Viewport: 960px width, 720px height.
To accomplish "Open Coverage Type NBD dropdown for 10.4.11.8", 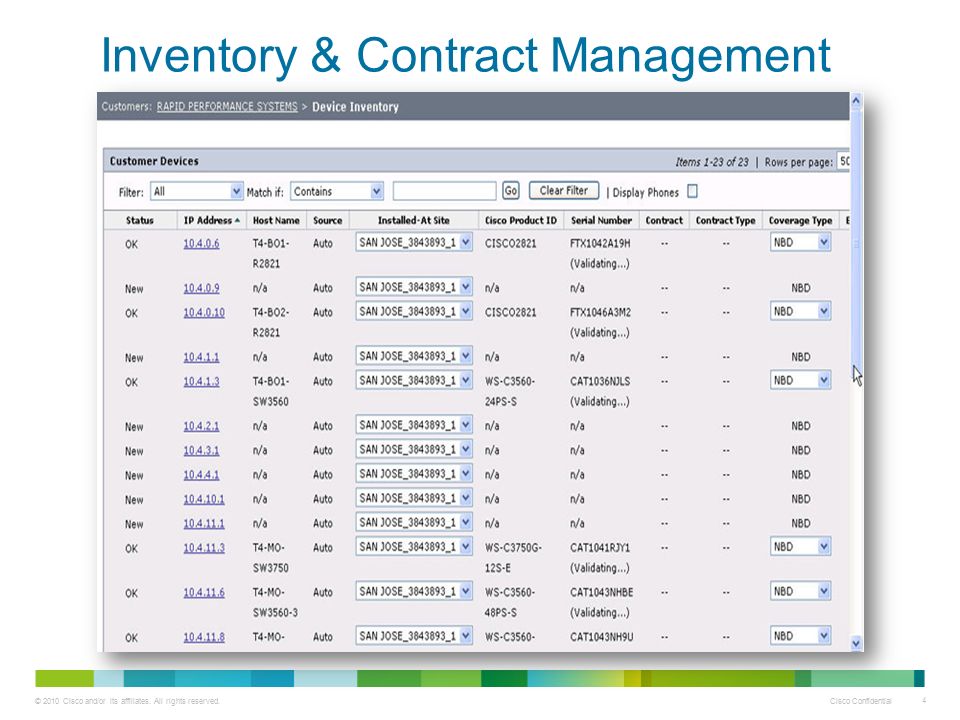I will tap(800, 636).
